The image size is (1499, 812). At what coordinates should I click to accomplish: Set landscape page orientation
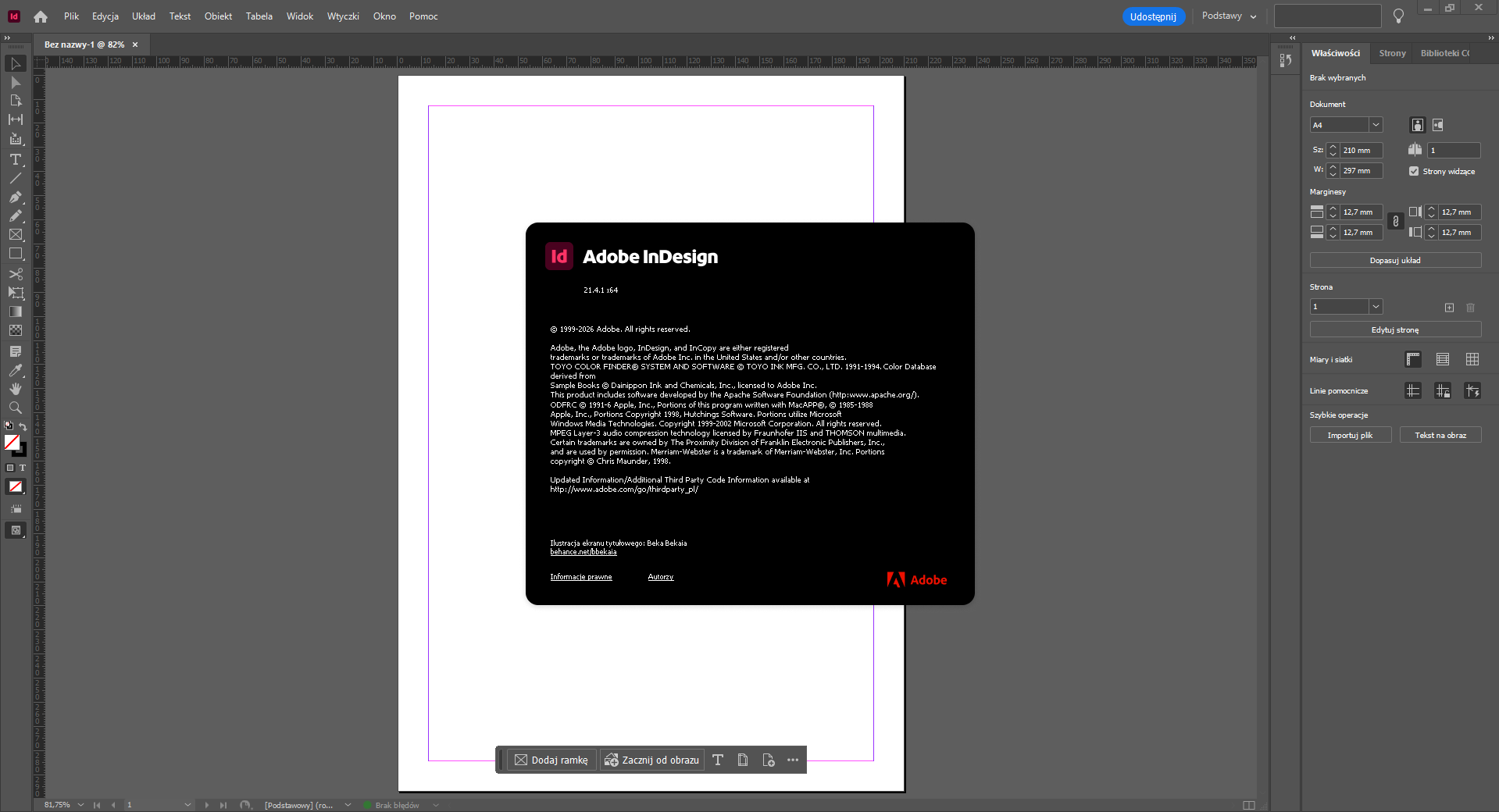tap(1437, 125)
